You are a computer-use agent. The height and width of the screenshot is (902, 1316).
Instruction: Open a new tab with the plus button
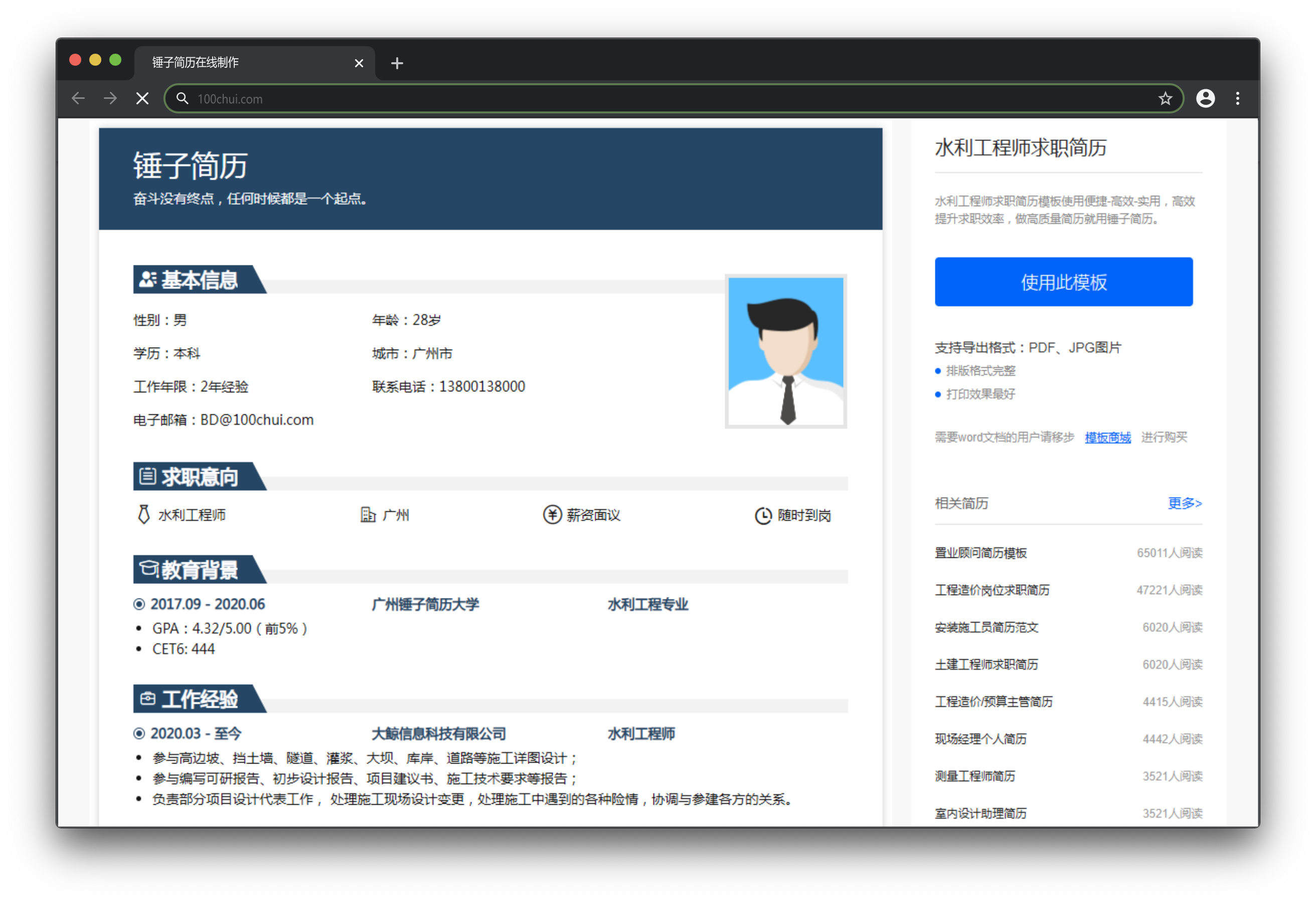397,63
